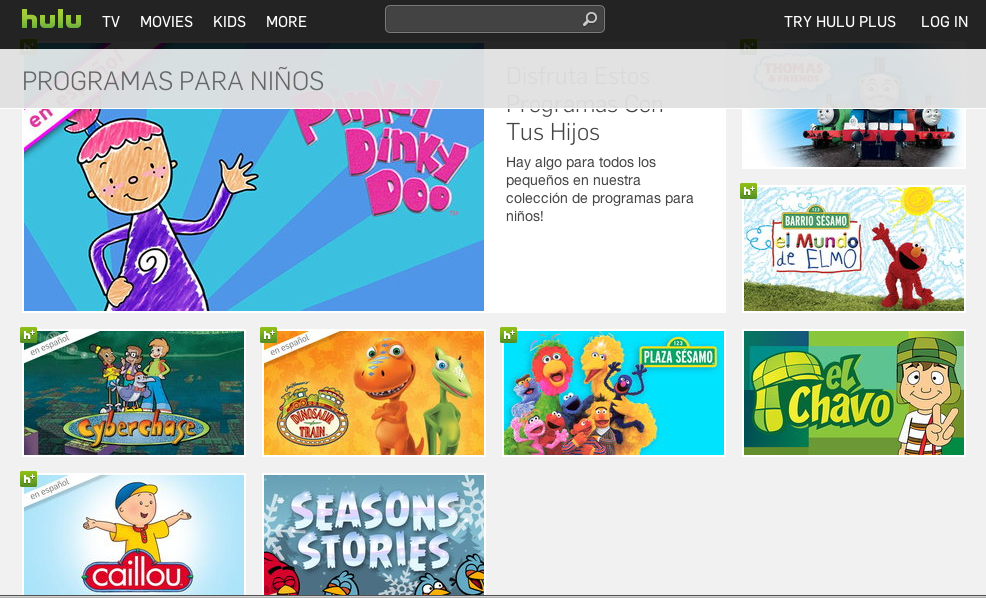Screen dimensions: 986x598
Task: Click the Hulu logo
Action: [x=51, y=19]
